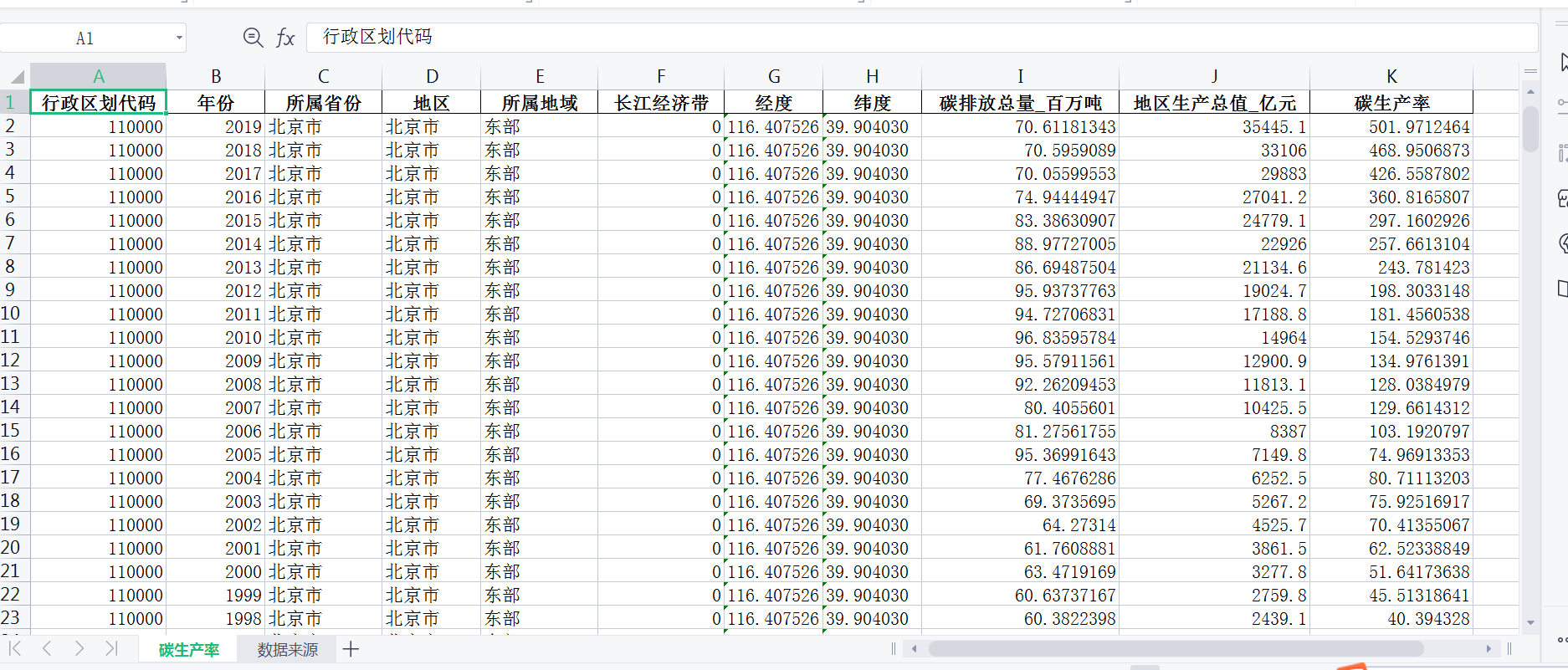Select column G header
This screenshot has height=670, width=1568.
coord(774,77)
